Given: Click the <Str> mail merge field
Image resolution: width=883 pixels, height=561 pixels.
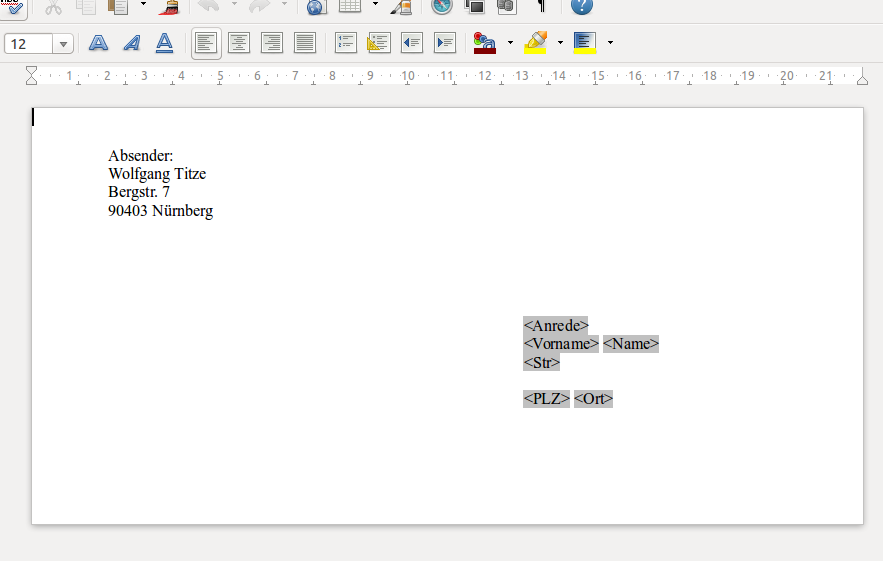Looking at the screenshot, I should click(542, 362).
